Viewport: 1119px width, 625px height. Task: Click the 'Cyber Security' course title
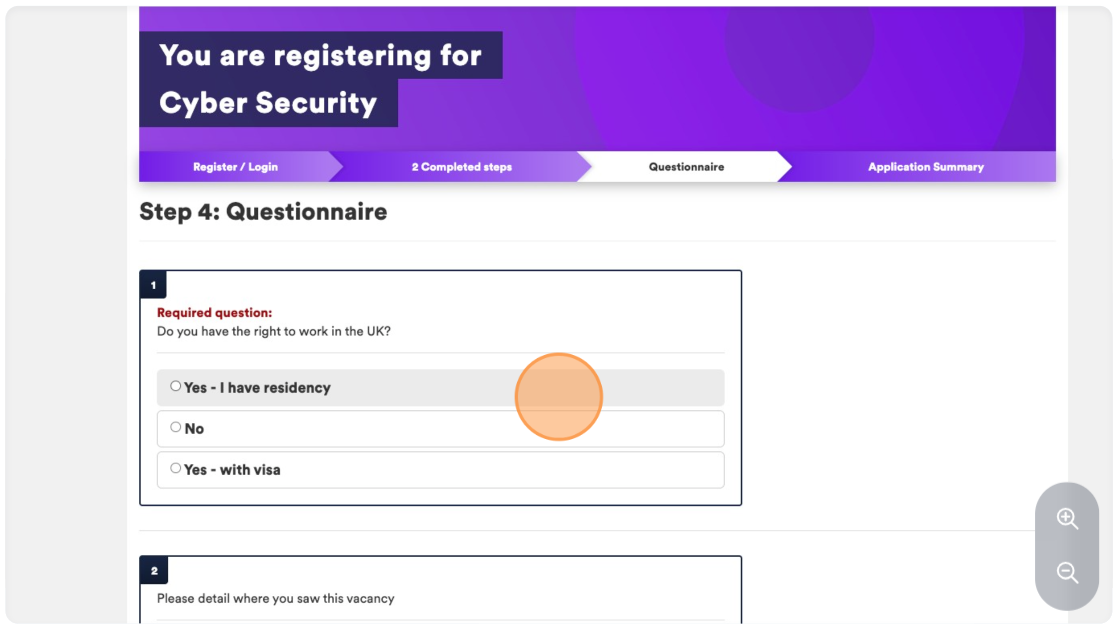(268, 103)
